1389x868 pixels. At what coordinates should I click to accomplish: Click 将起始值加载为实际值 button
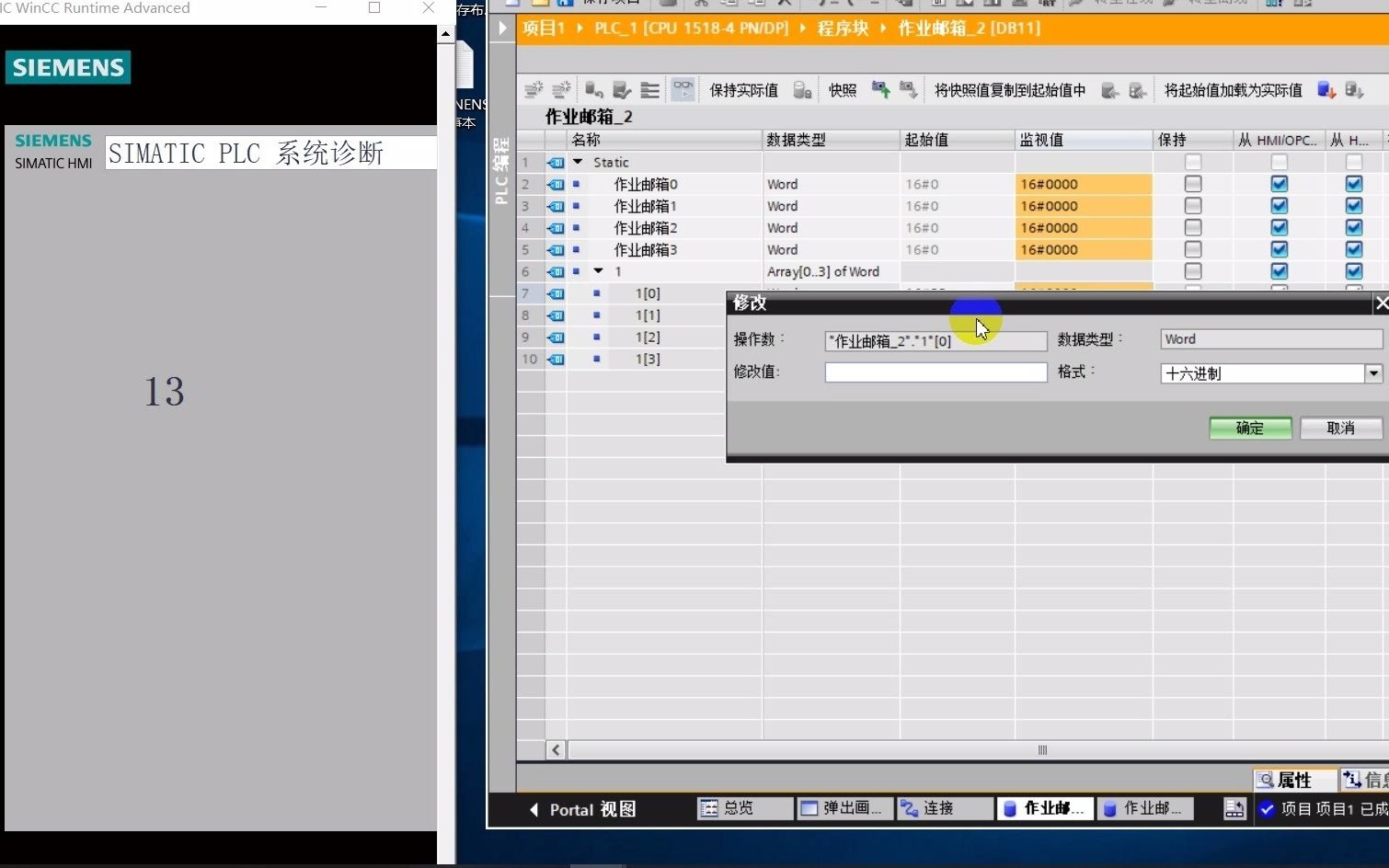click(x=1233, y=90)
